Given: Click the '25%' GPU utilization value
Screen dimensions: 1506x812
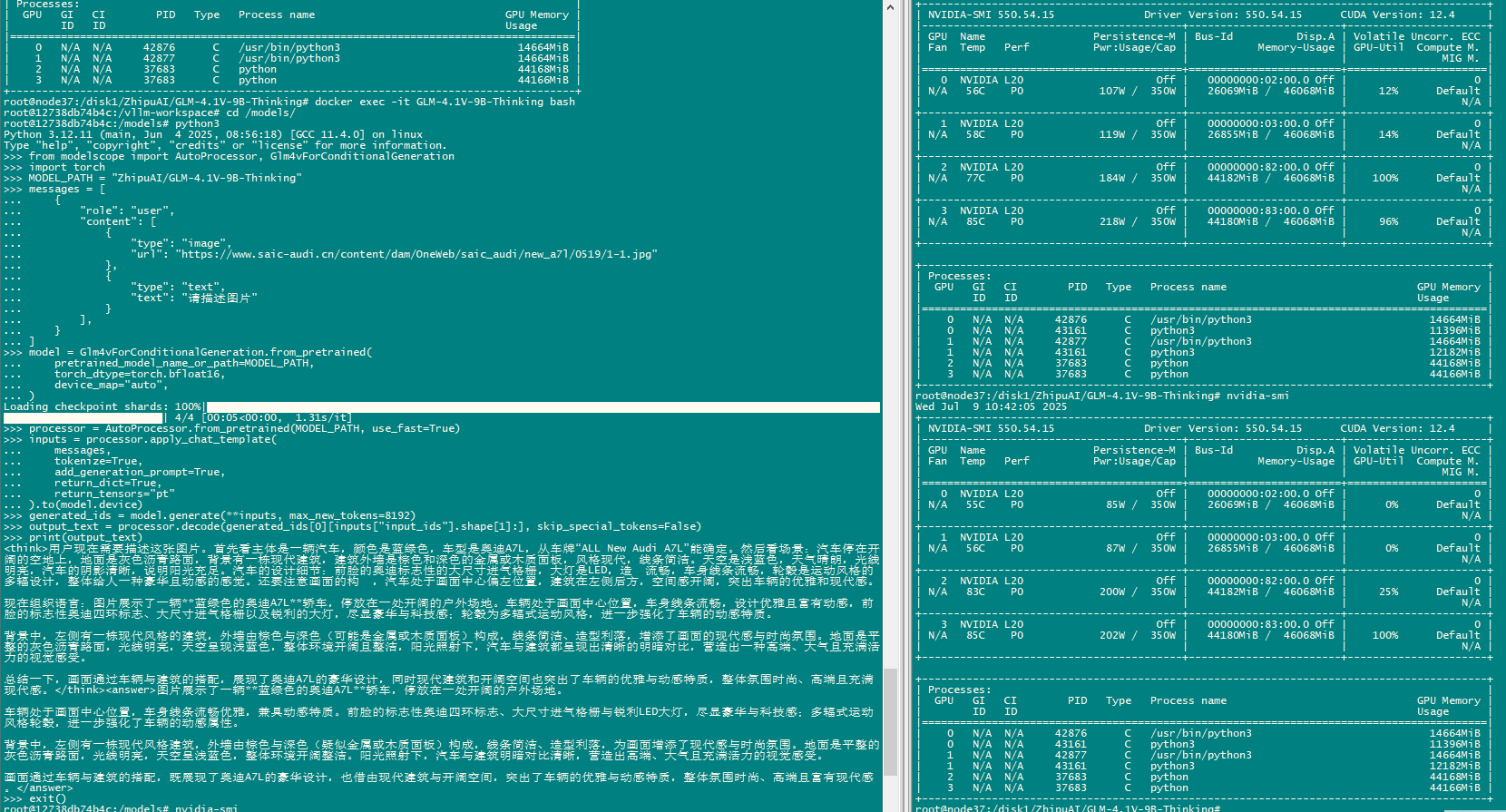Looking at the screenshot, I should click(x=1388, y=592).
